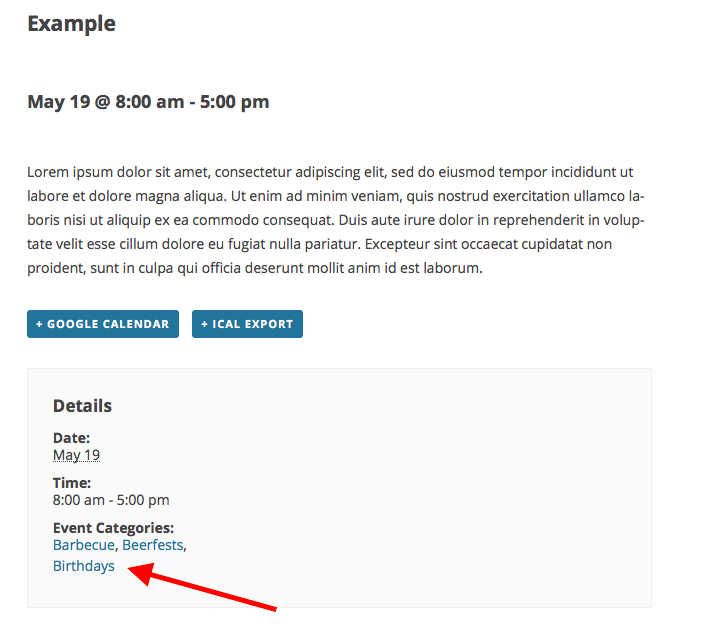This screenshot has width=713, height=629.
Task: Click the word 'proident' in the last line
Action: 57,268
